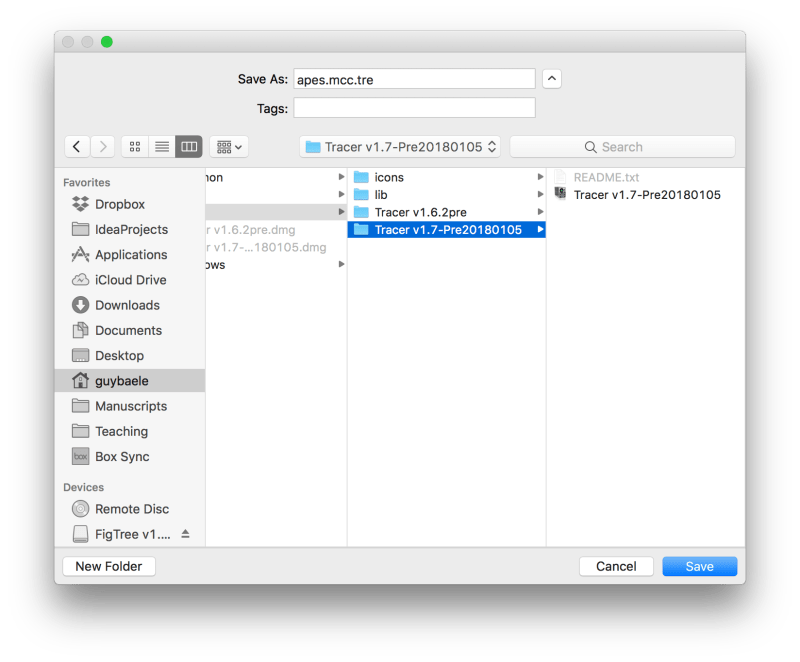Open Applications in the sidebar
Screen dimensions: 800x662
pyautogui.click(x=130, y=254)
